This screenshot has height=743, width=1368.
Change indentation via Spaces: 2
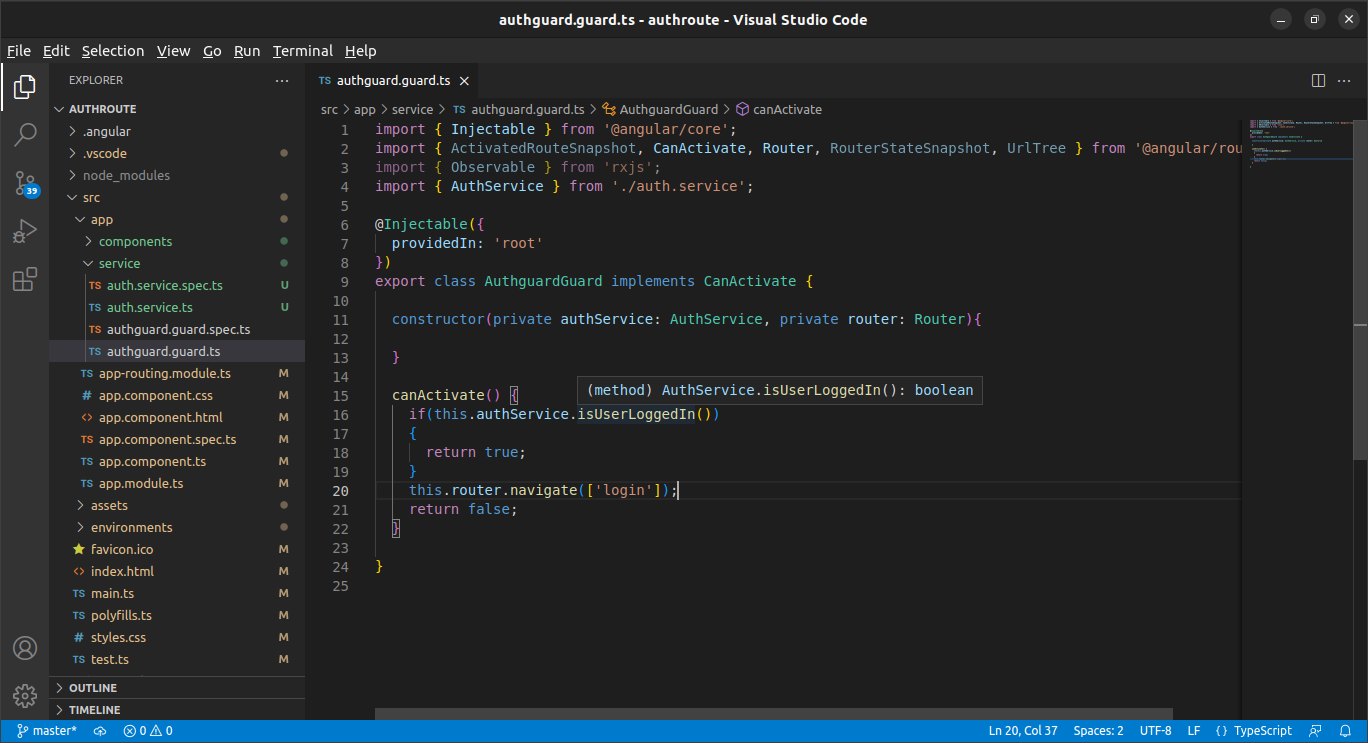(x=1098, y=731)
